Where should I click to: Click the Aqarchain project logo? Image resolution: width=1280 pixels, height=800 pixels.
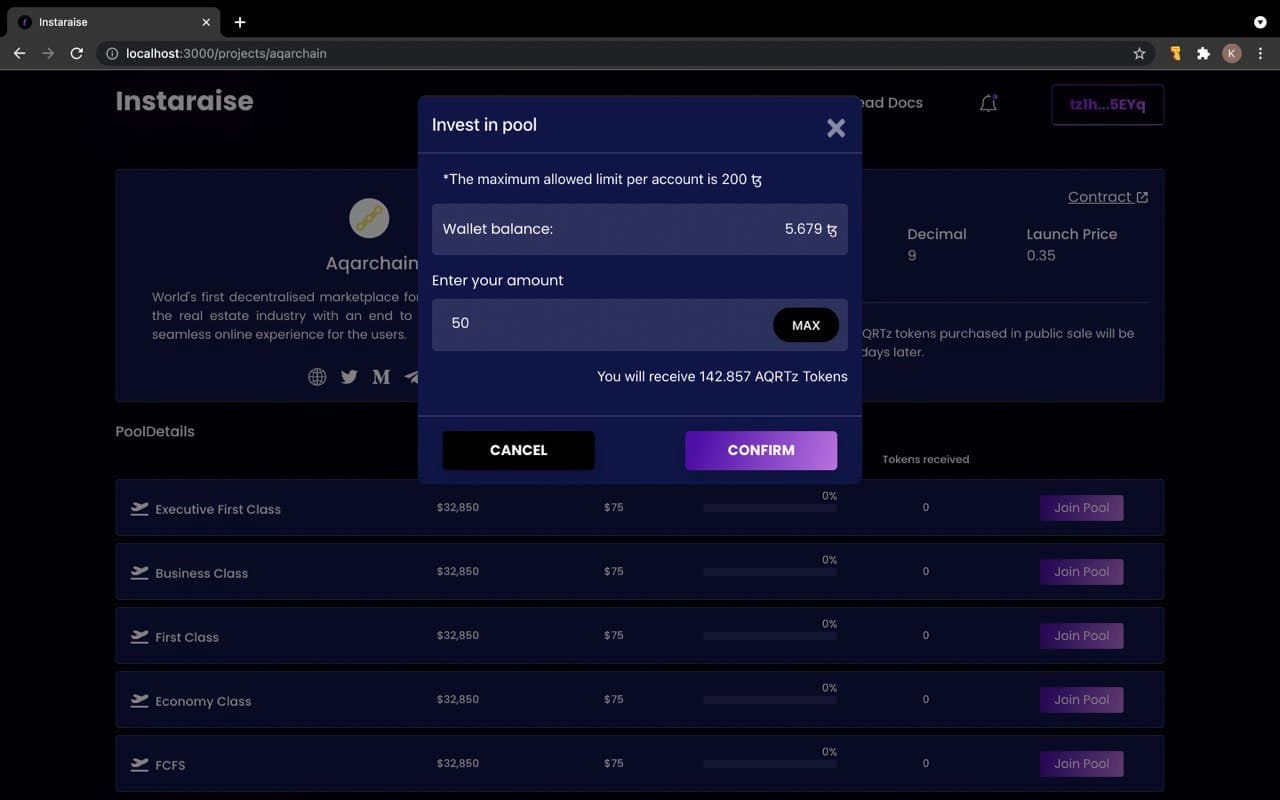click(369, 218)
